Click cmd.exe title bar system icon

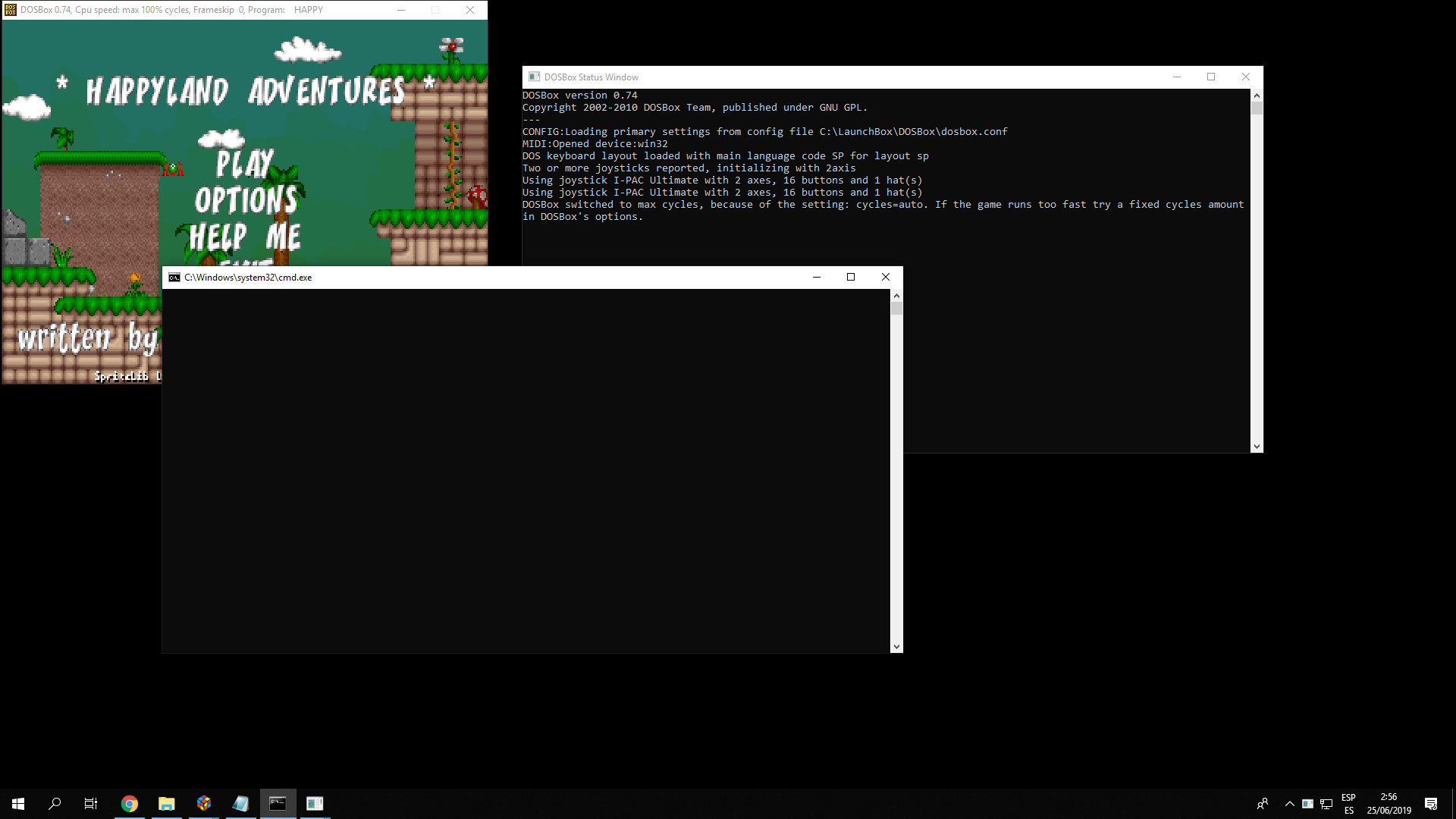[174, 278]
